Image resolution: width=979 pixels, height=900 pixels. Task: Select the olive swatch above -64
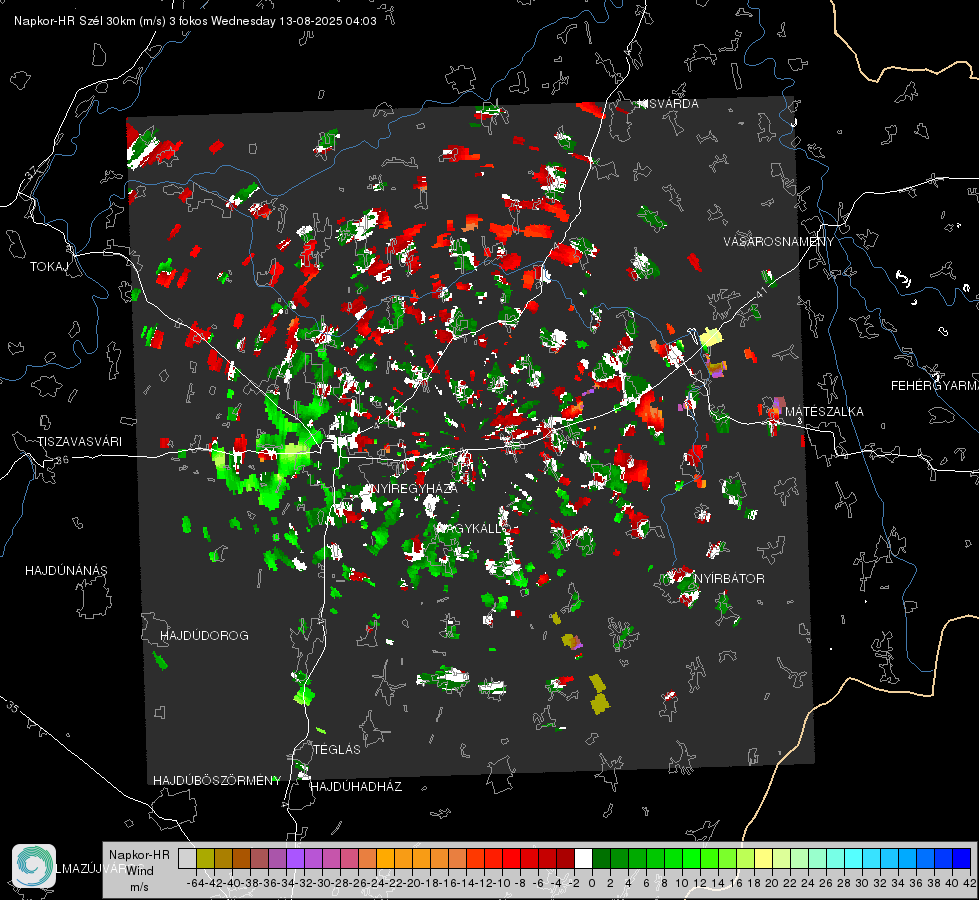[205, 858]
